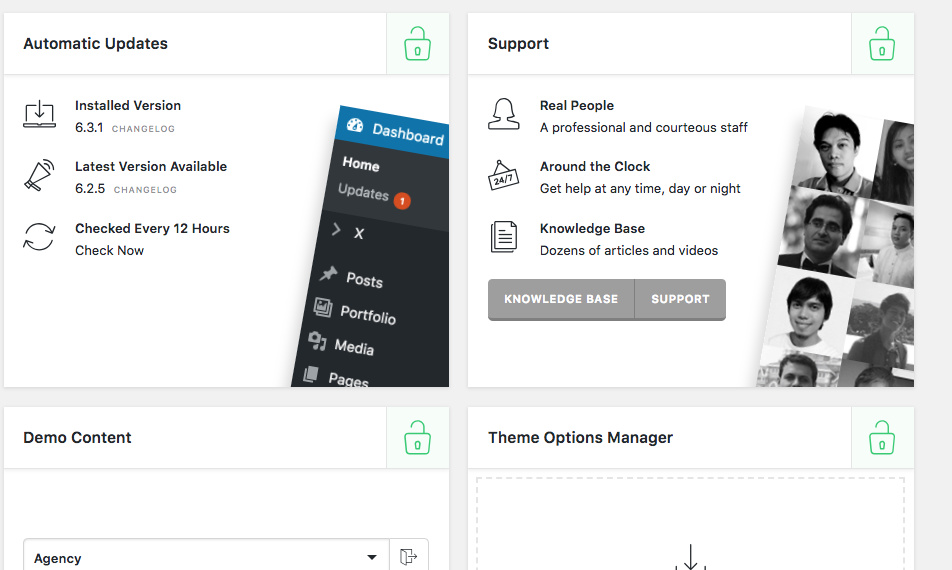Click the 24/7 Around the Clock icon
Screen dimensions: 952x570
(x=504, y=176)
